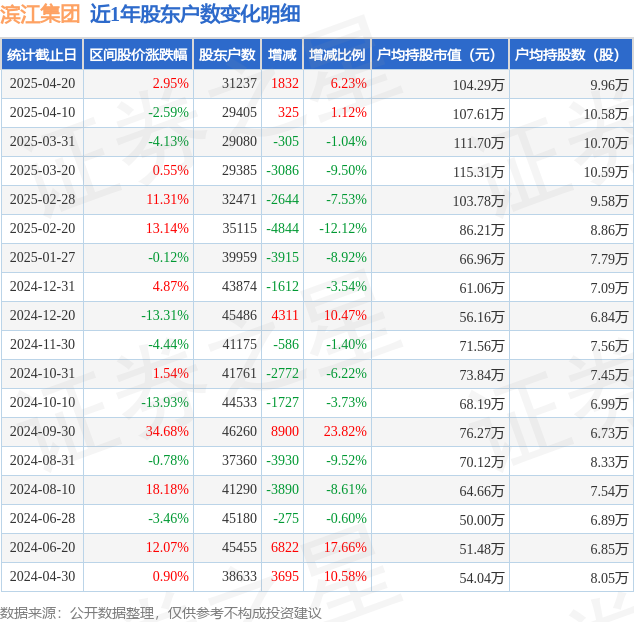Click the change value 8900

285,432
